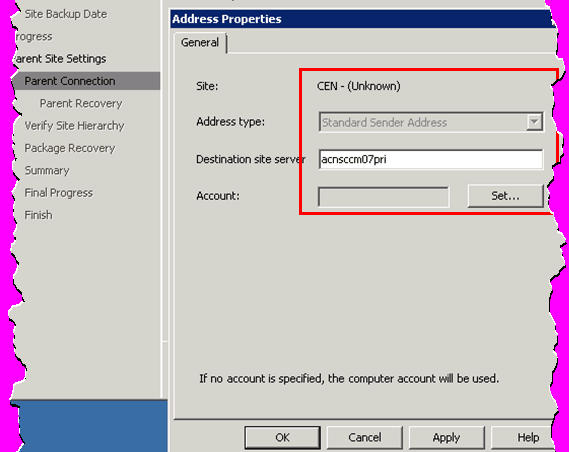
Task: Select Package Recovery step
Action: [70, 148]
